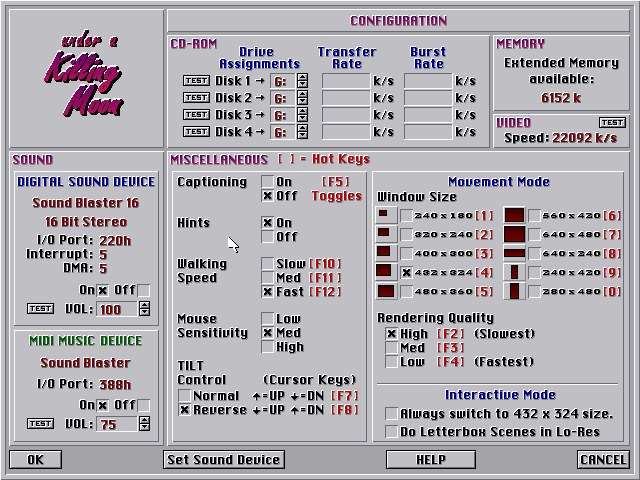Set mouse sensitivity to Low

pyautogui.click(x=267, y=318)
